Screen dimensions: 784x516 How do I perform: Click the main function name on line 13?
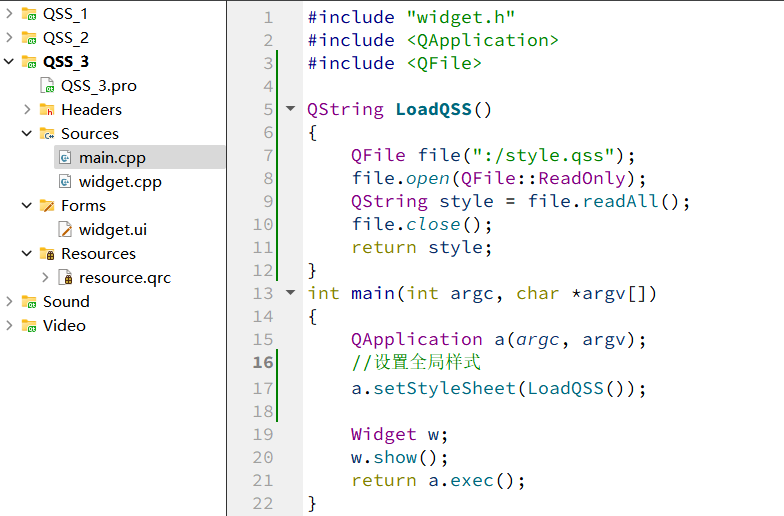[372, 293]
